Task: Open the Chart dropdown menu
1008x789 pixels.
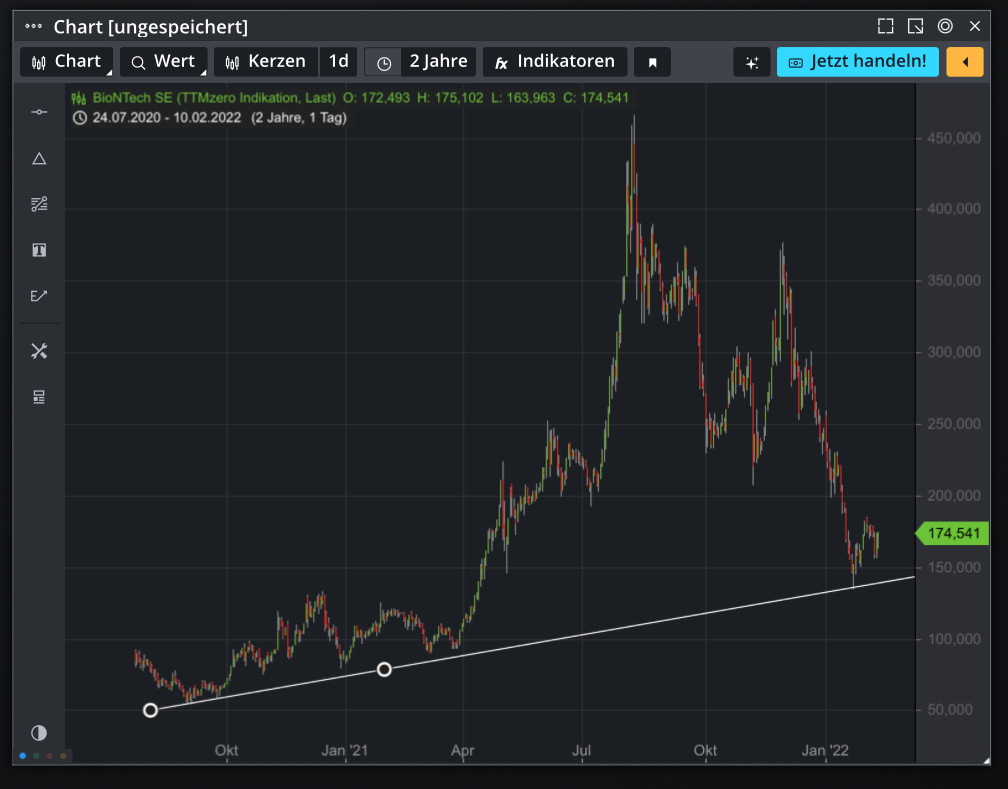Action: click(x=66, y=61)
